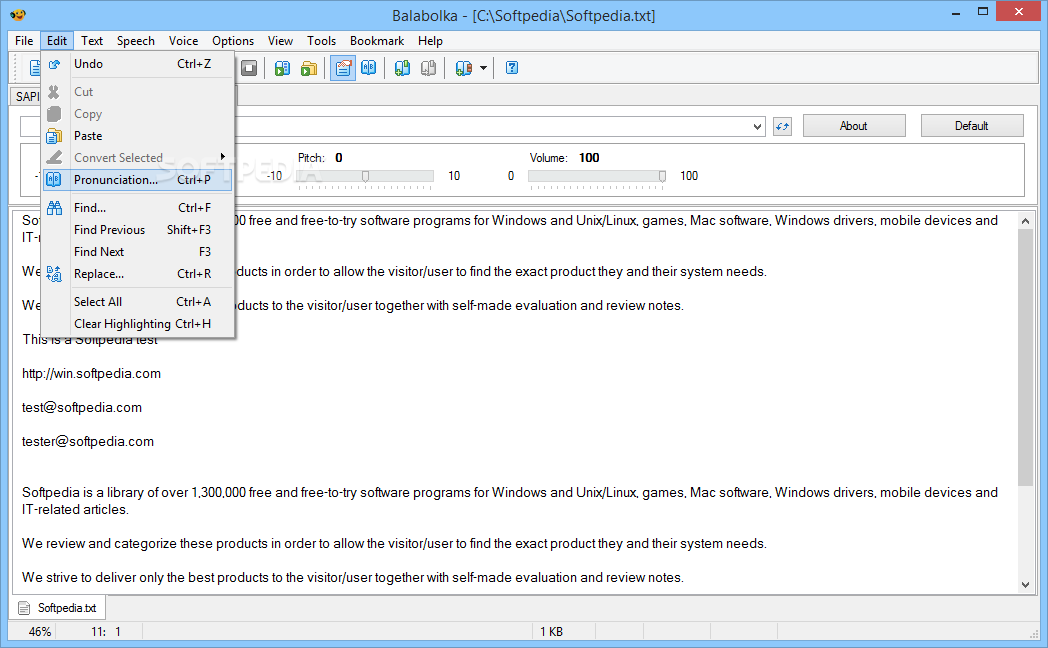Open the voice selection combo box arrow
Viewport: 1048px width, 648px height.
(x=757, y=126)
